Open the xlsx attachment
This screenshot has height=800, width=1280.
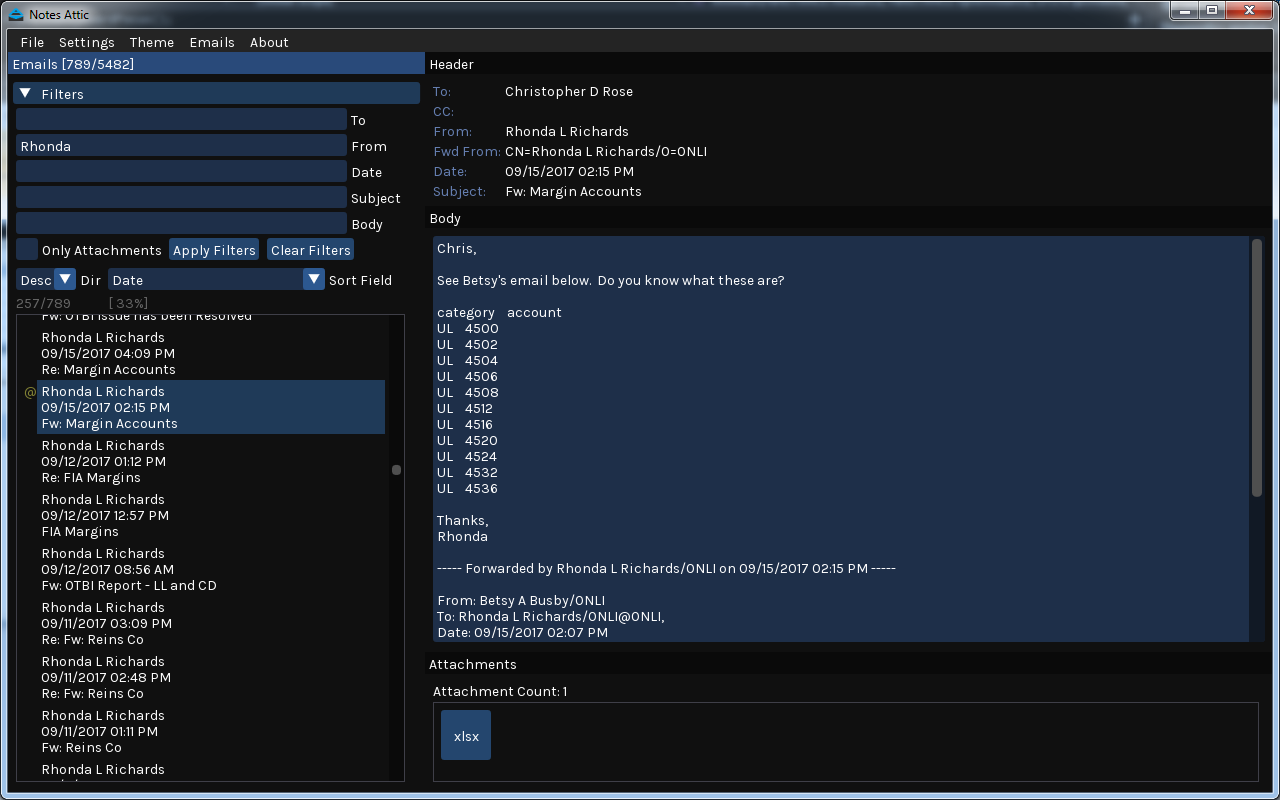tap(466, 735)
